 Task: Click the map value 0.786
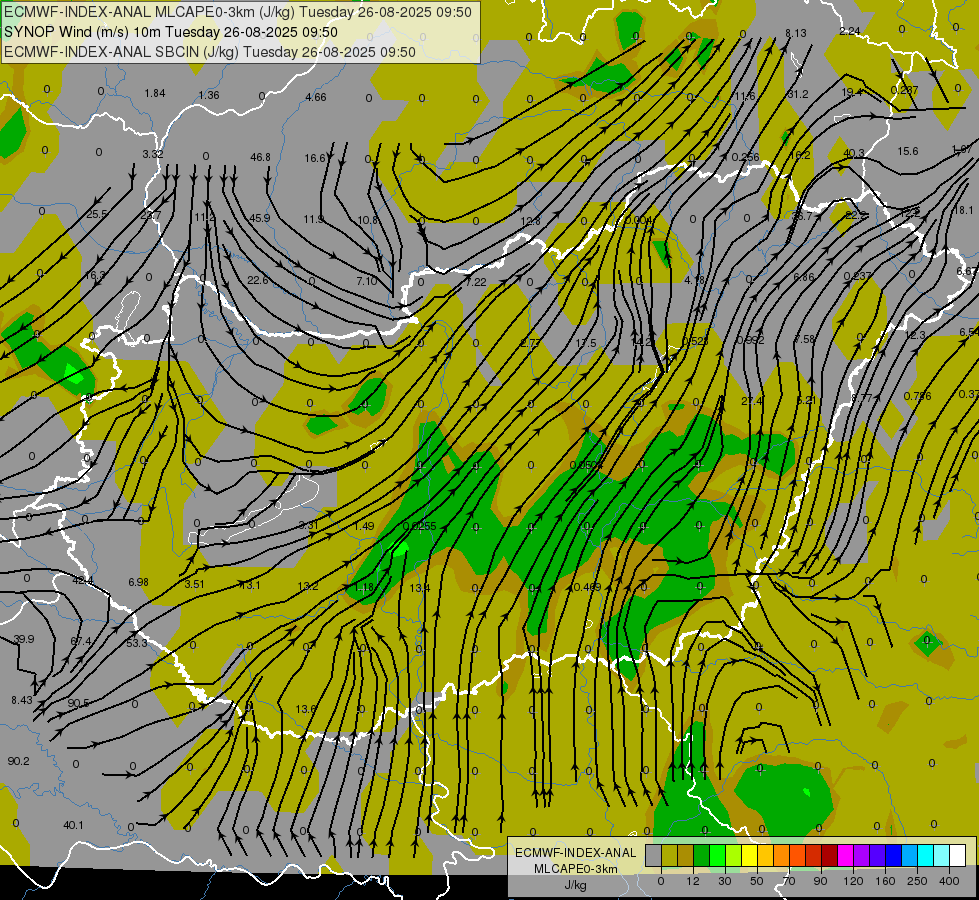point(917,397)
